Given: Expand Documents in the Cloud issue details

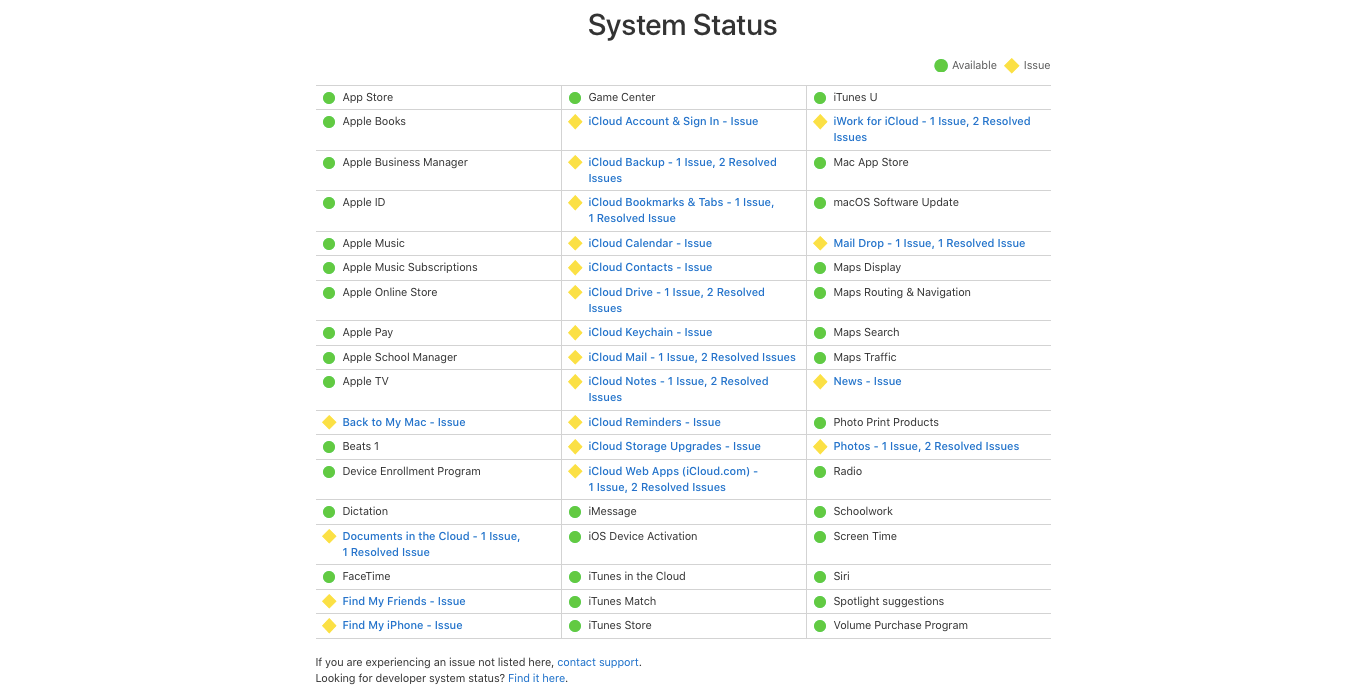Looking at the screenshot, I should pyautogui.click(x=431, y=544).
